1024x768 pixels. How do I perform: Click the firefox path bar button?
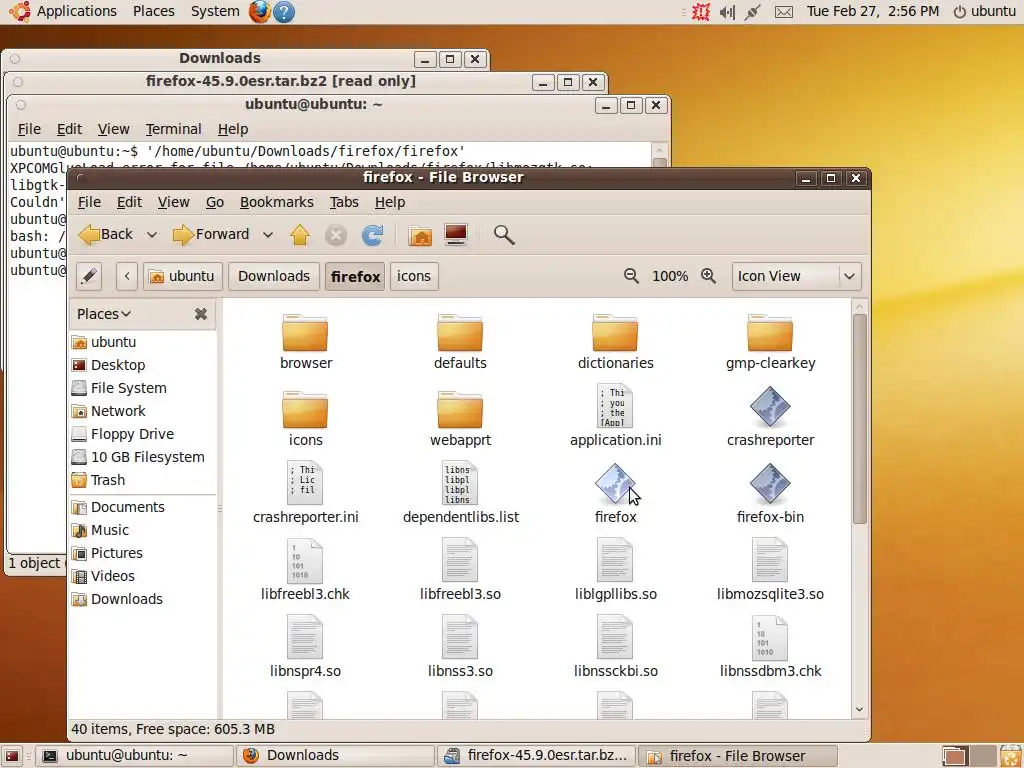tap(355, 276)
